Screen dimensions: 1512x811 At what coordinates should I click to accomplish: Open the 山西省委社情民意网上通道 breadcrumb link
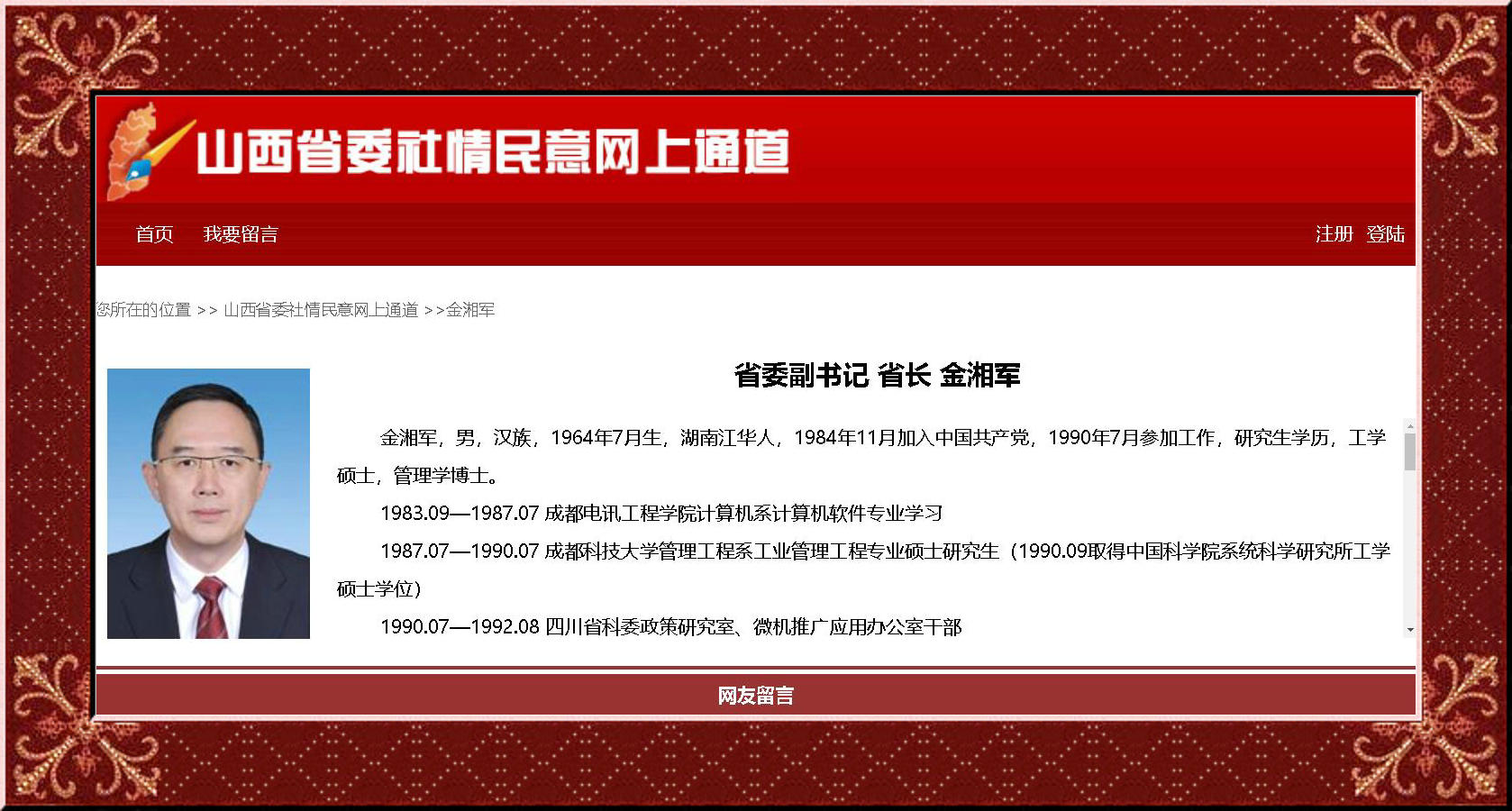(321, 310)
